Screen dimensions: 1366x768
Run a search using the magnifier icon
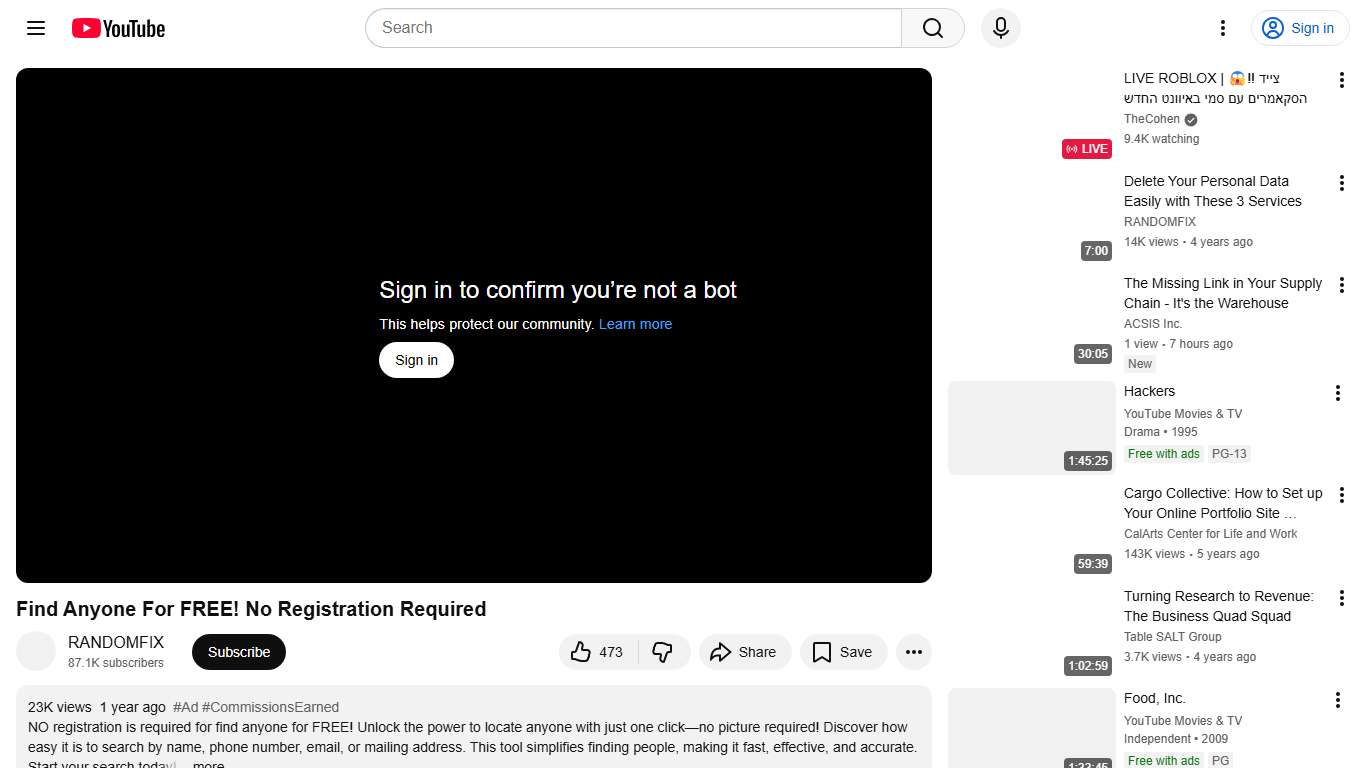[x=930, y=28]
